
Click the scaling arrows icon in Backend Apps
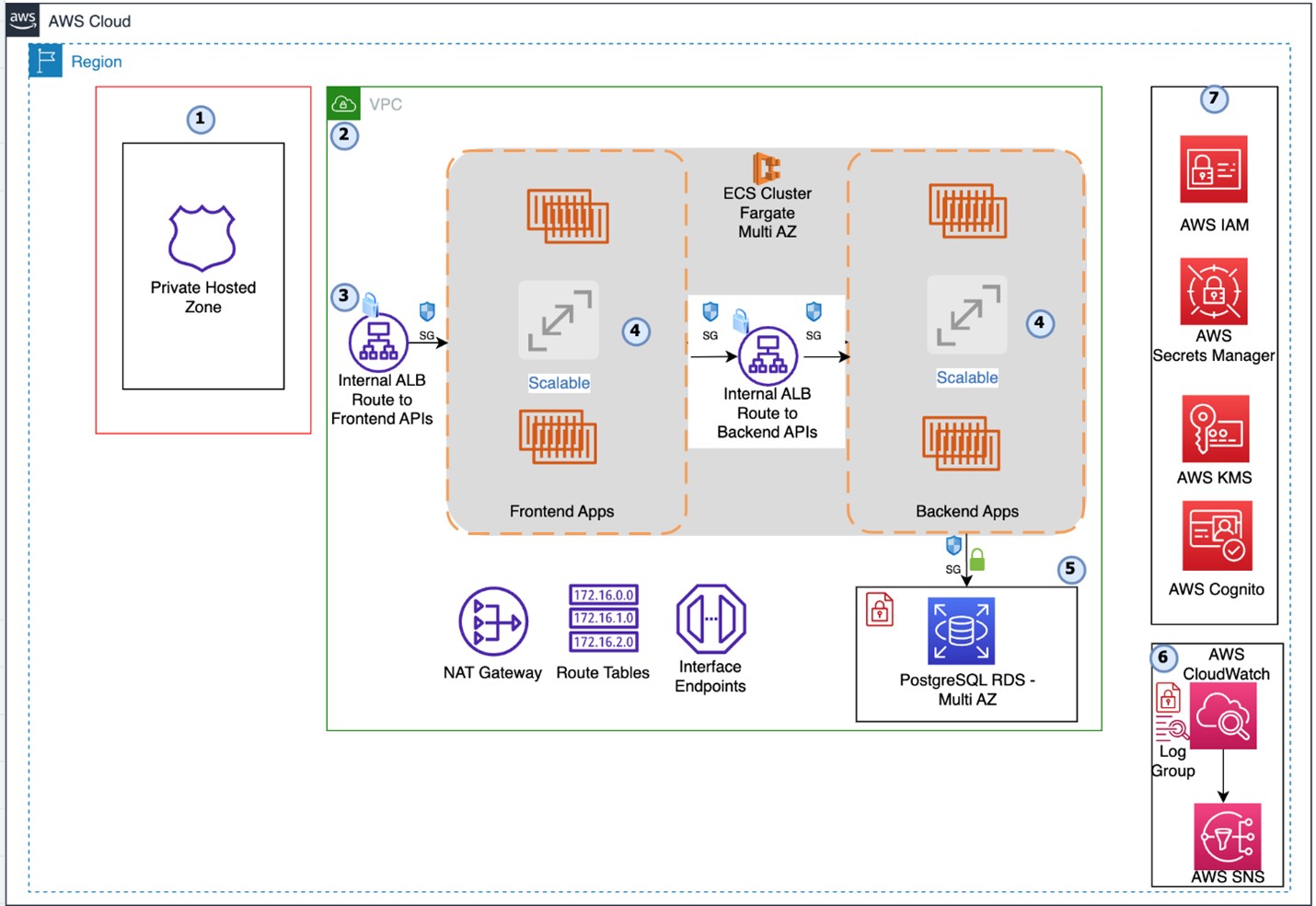pyautogui.click(x=966, y=315)
